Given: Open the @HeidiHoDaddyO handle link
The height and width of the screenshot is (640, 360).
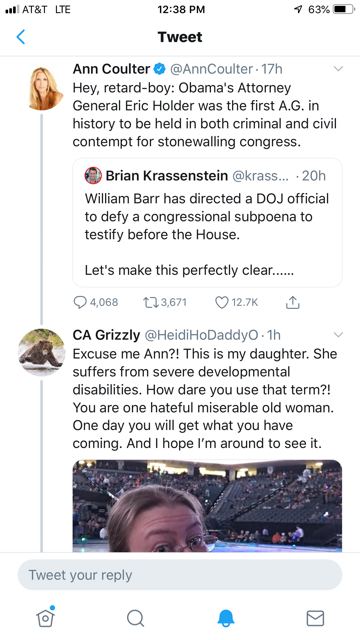Looking at the screenshot, I should (202, 335).
